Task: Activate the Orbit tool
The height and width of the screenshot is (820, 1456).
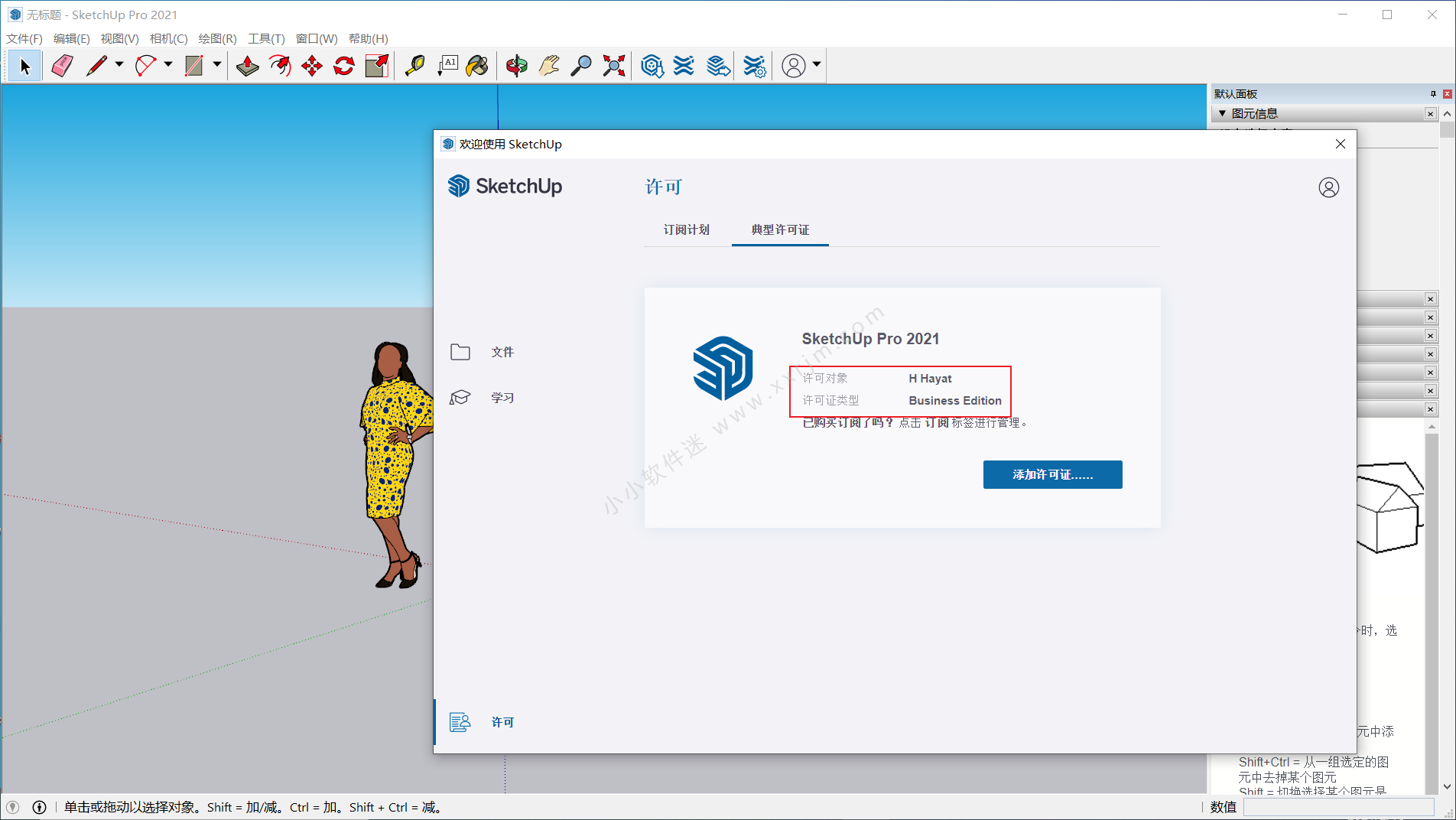Action: pos(517,67)
